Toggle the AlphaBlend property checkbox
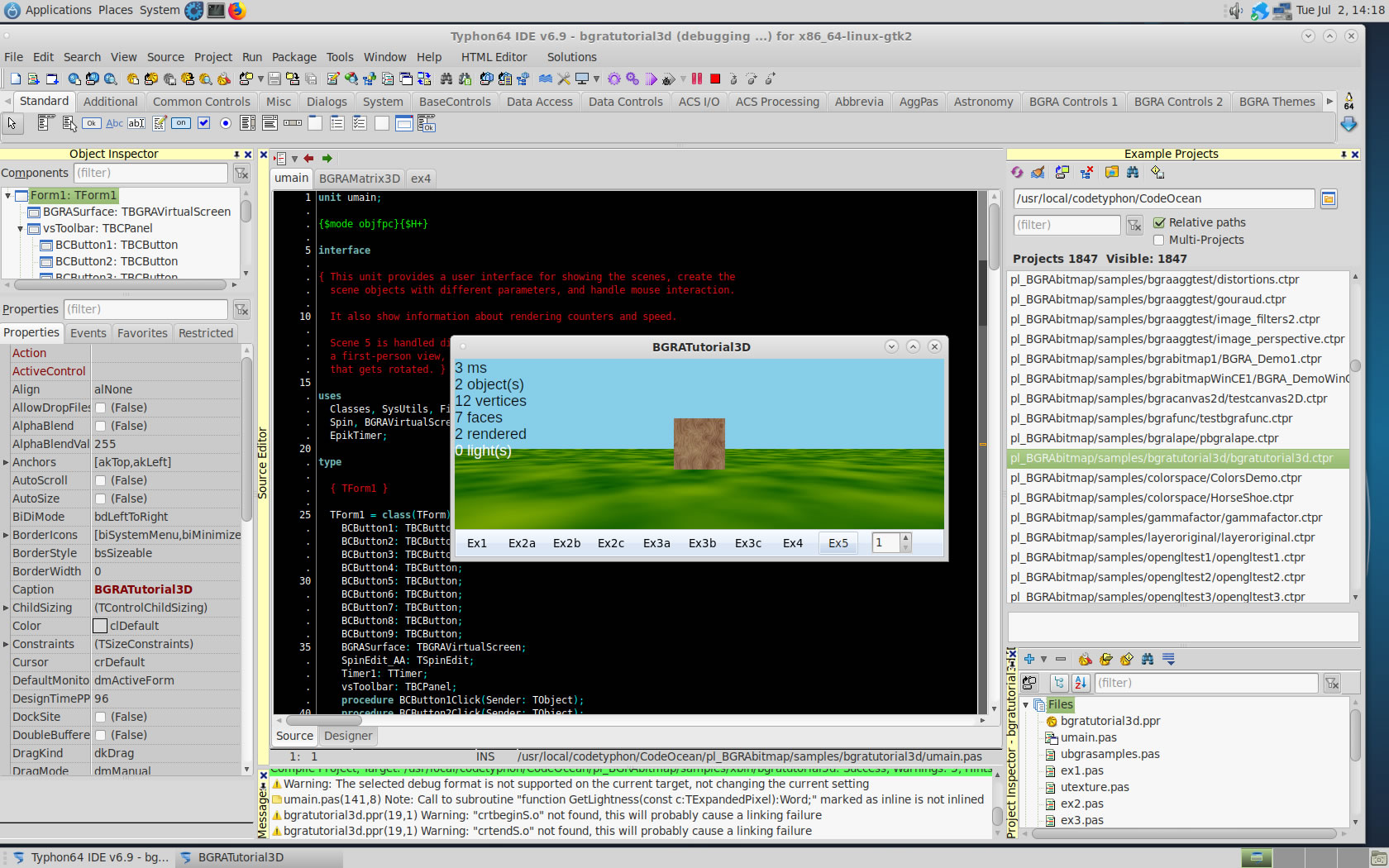Image resolution: width=1389 pixels, height=868 pixels. (x=100, y=426)
